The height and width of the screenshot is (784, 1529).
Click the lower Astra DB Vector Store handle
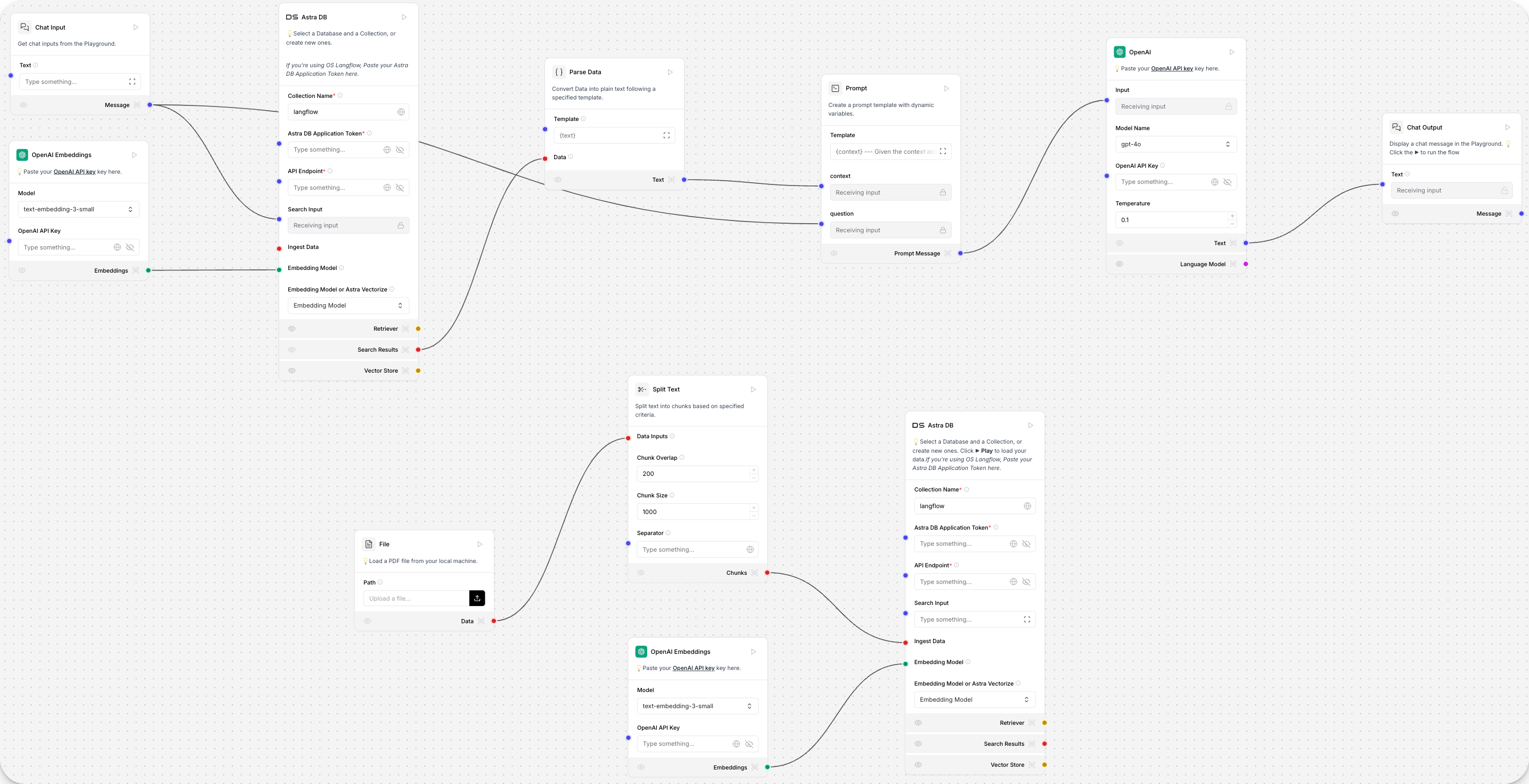[x=1045, y=765]
